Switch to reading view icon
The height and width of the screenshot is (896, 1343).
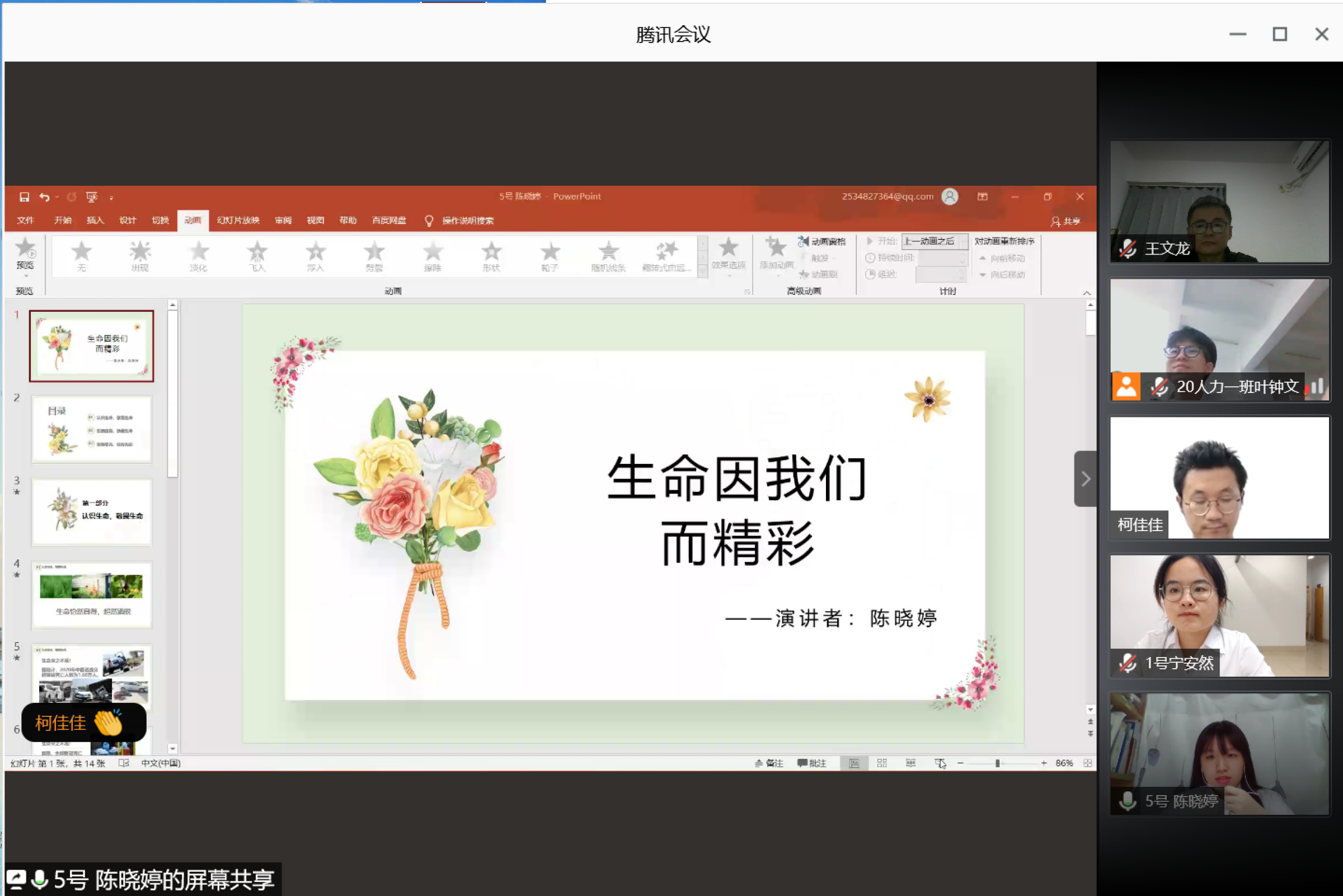click(x=910, y=763)
